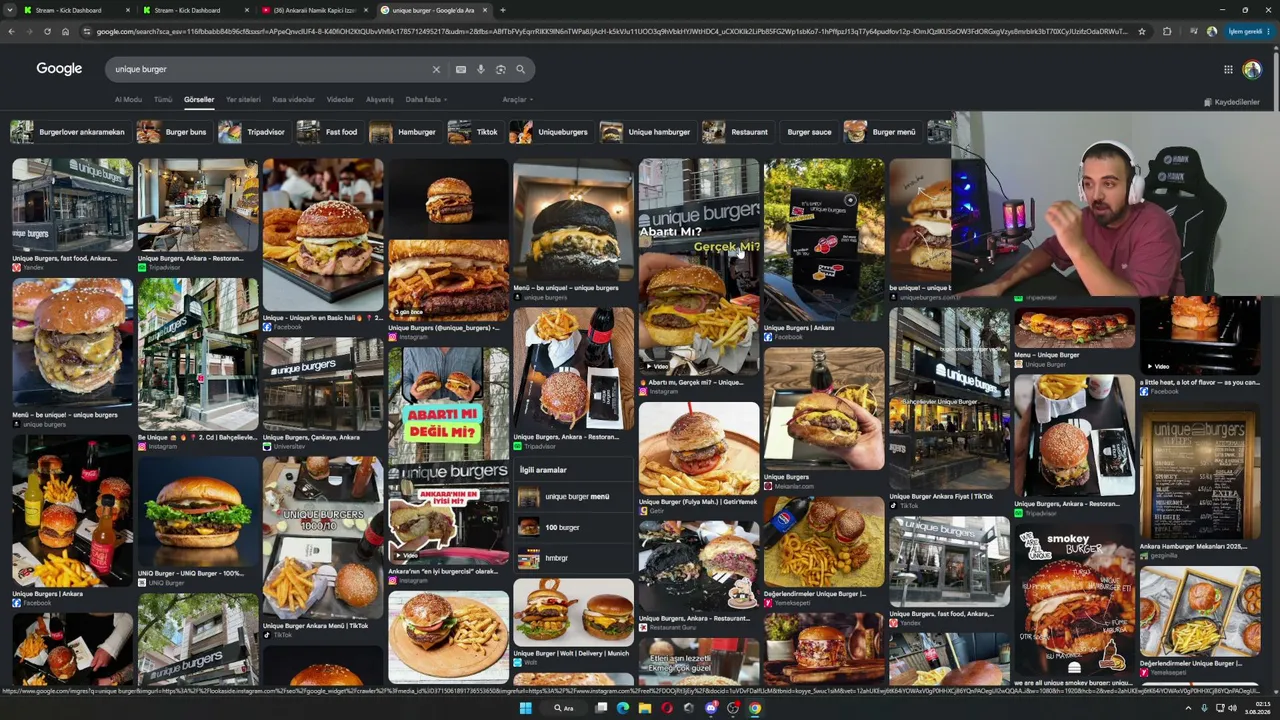The width and height of the screenshot is (1280, 720).
Task: Open a new browser tab
Action: tap(502, 10)
